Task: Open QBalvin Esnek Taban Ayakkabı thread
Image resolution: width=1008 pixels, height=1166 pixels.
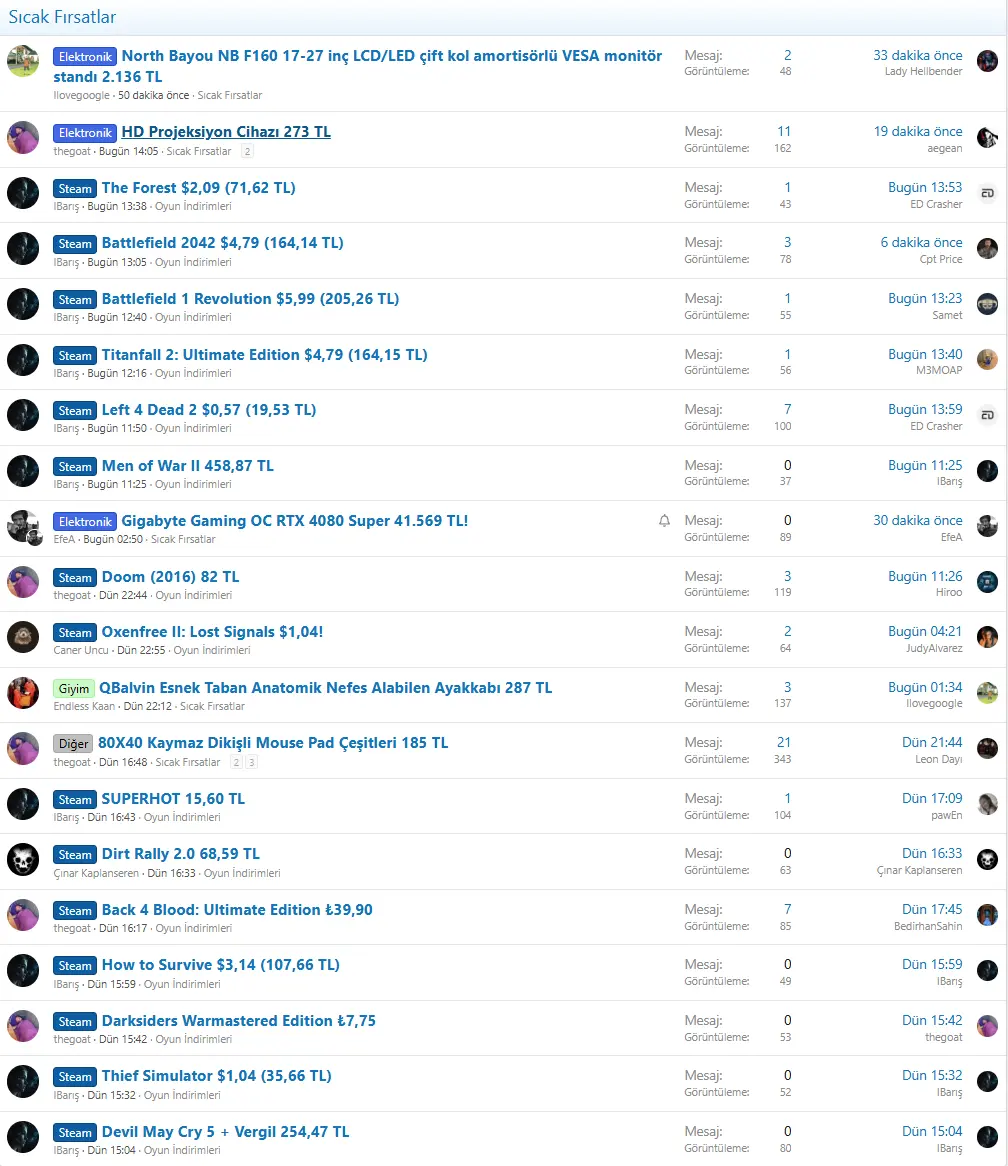Action: [x=326, y=688]
